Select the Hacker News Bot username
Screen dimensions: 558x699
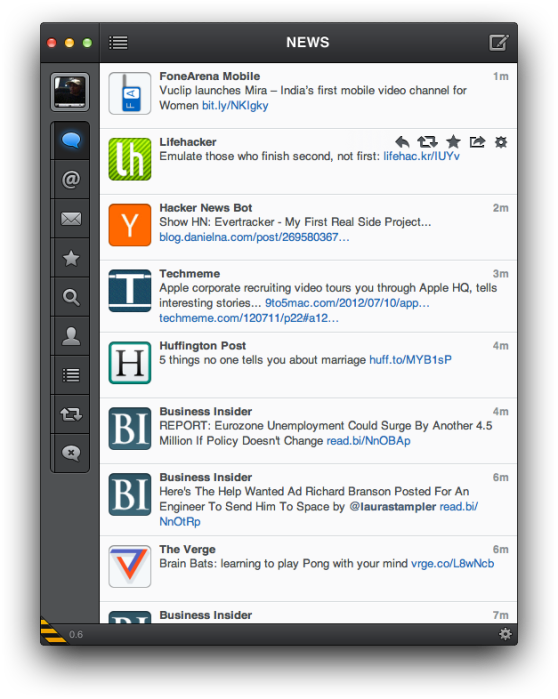(x=205, y=208)
